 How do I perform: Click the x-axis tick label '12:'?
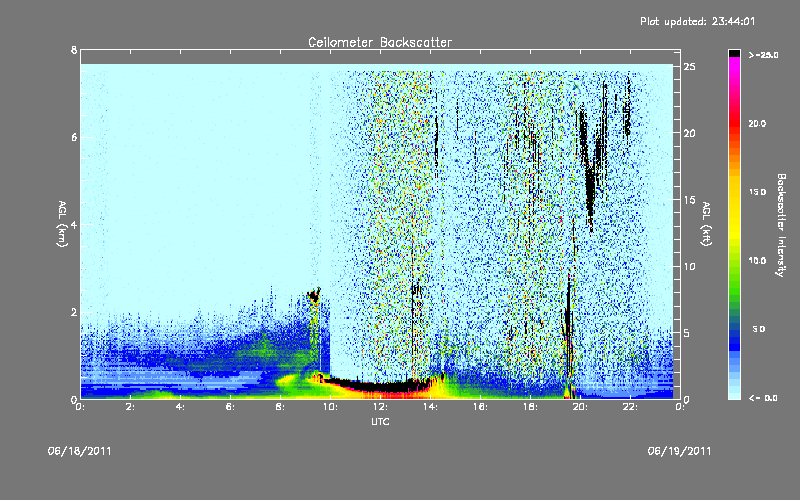pyautogui.click(x=381, y=407)
